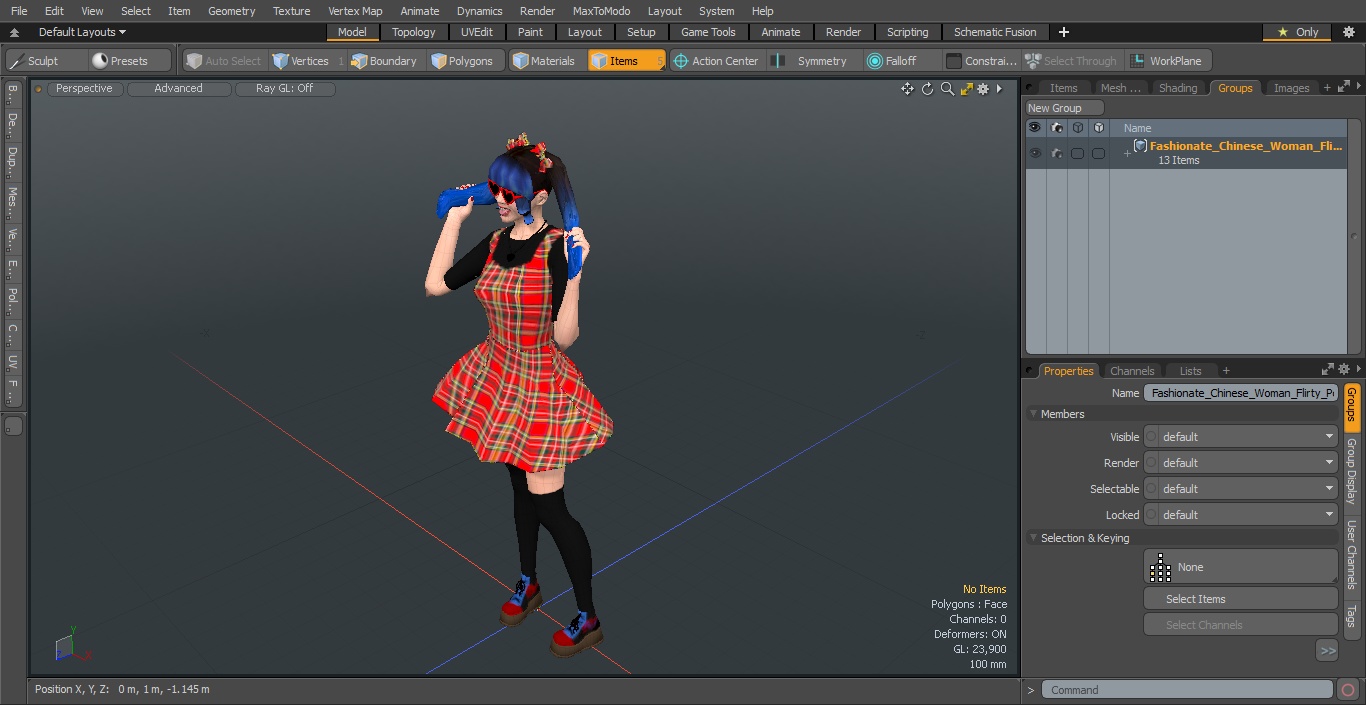Activate Items selection mode
This screenshot has height=705, width=1366.
626,61
